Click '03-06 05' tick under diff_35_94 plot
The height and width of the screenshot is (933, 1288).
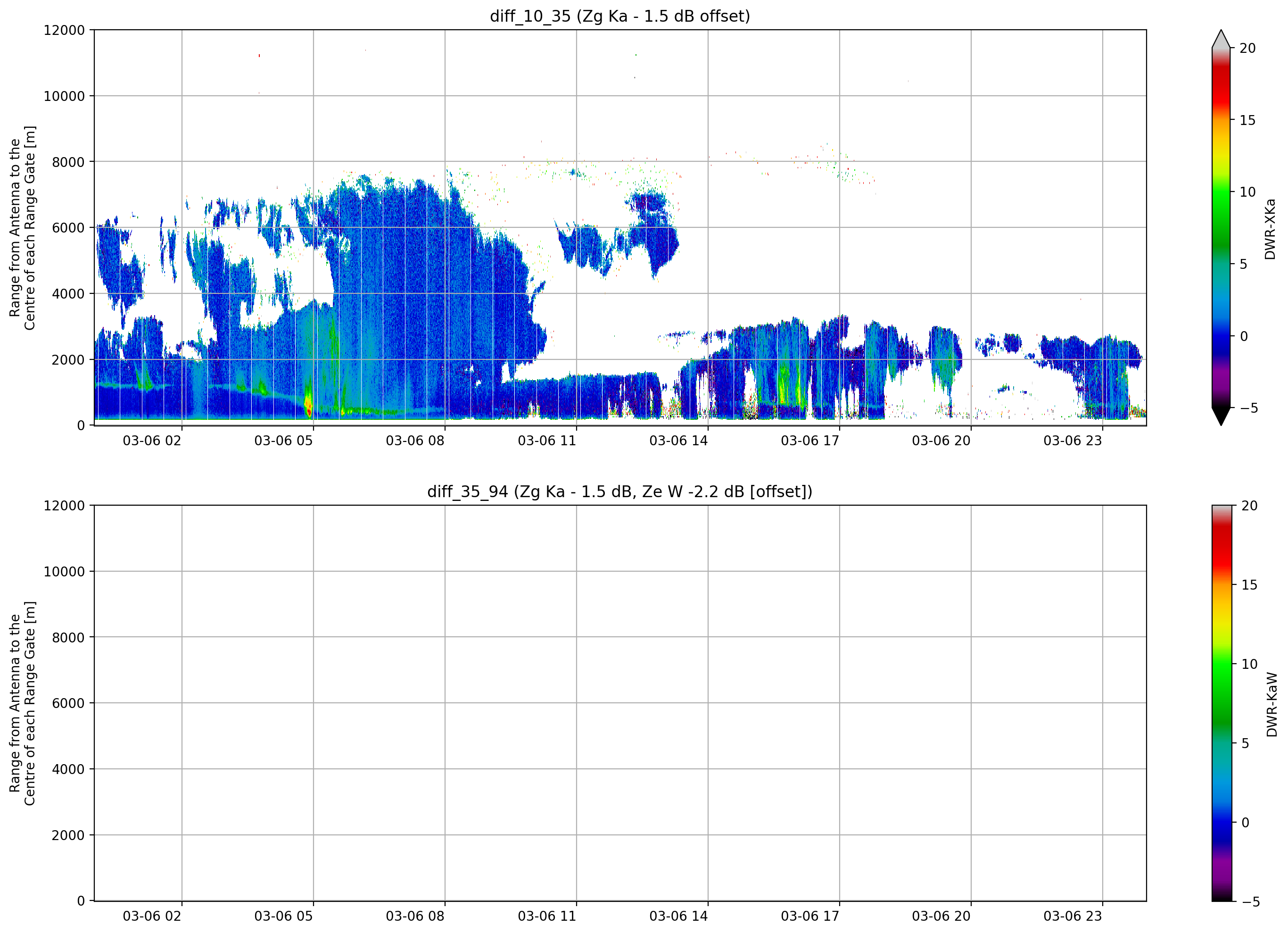click(x=283, y=916)
